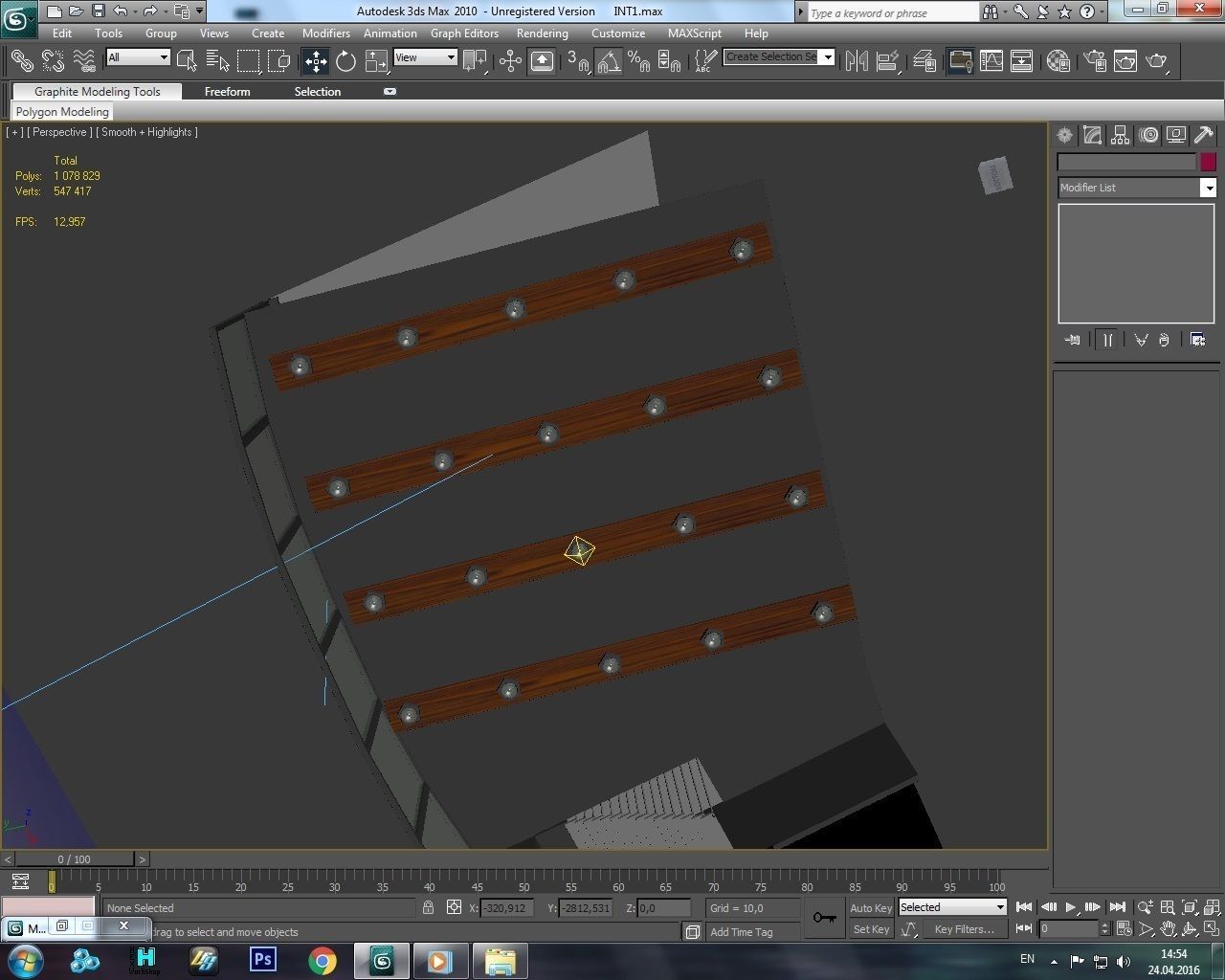Open Select by Name dialog icon
The image size is (1225, 980).
[x=218, y=61]
